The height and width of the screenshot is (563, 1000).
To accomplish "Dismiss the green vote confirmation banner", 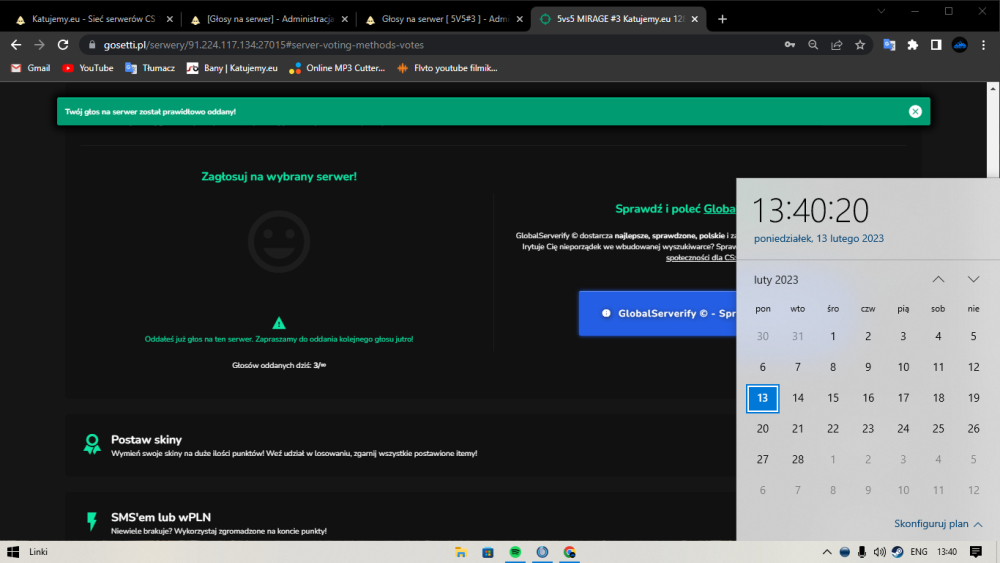I will point(915,112).
